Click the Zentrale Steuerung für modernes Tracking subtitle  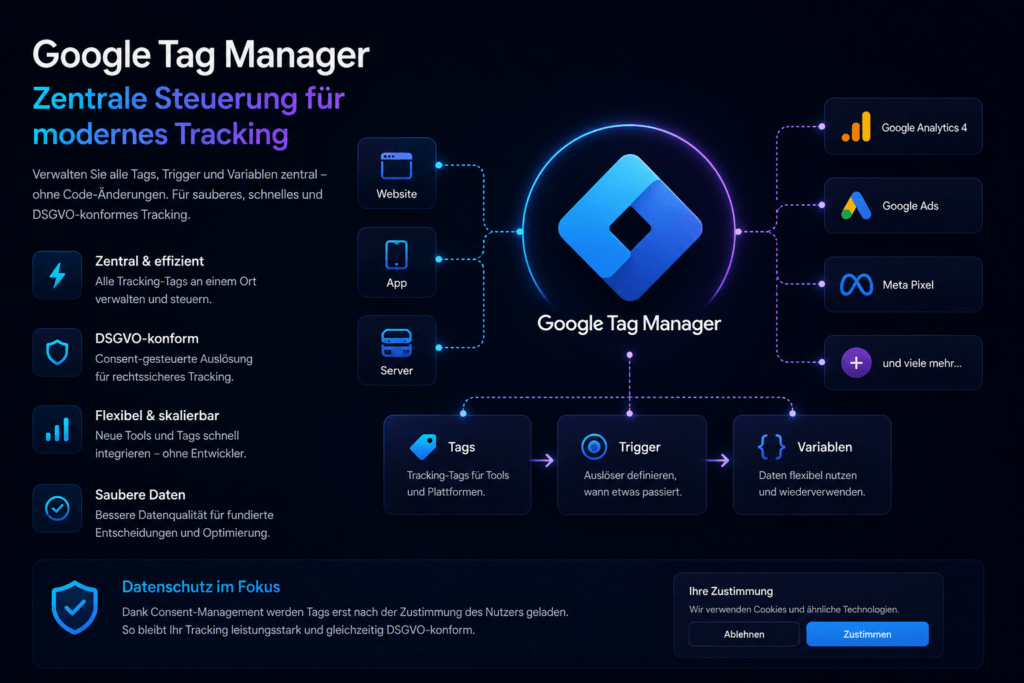click(x=189, y=116)
